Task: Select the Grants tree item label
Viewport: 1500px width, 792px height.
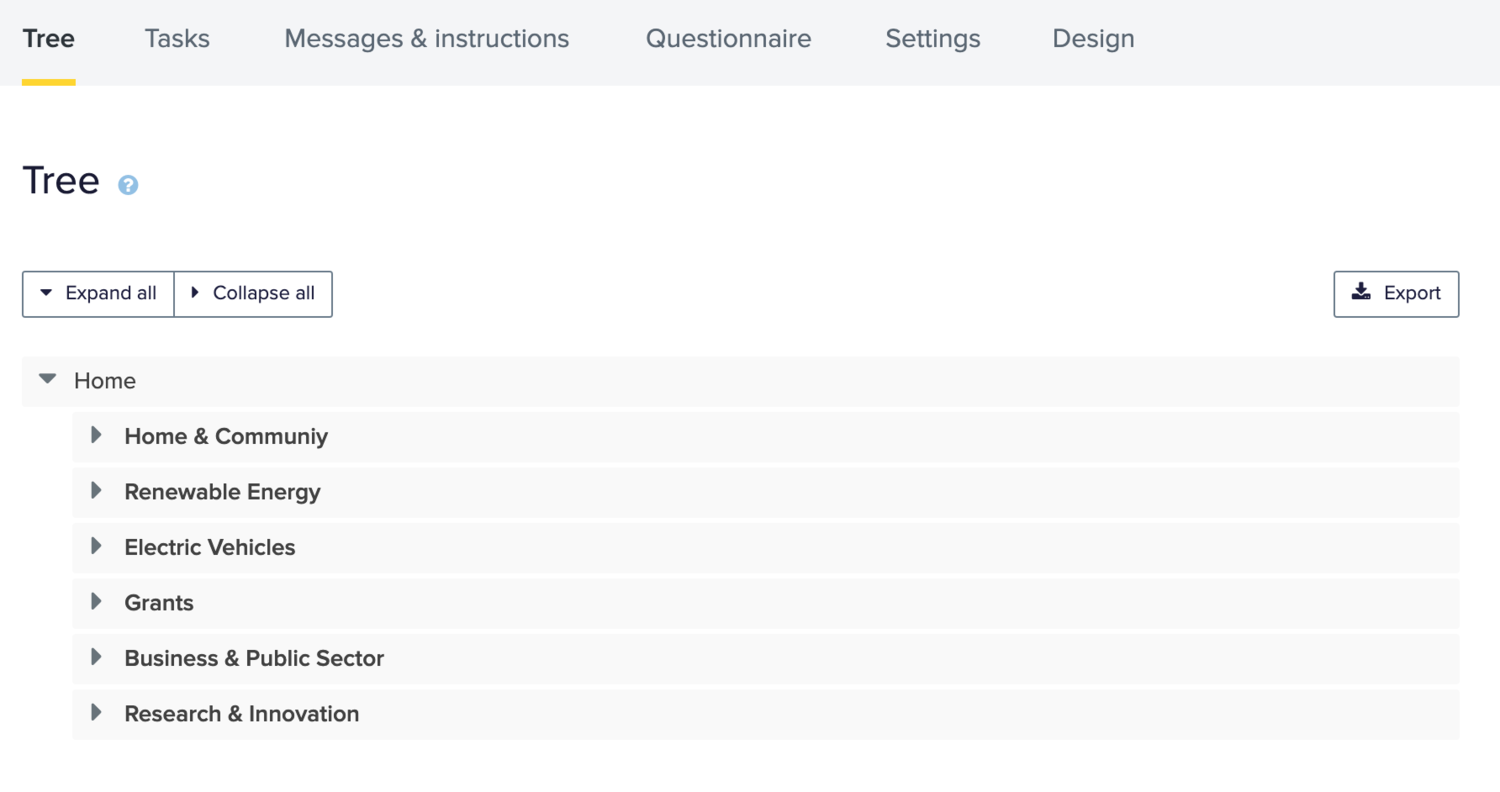Action: tap(159, 603)
